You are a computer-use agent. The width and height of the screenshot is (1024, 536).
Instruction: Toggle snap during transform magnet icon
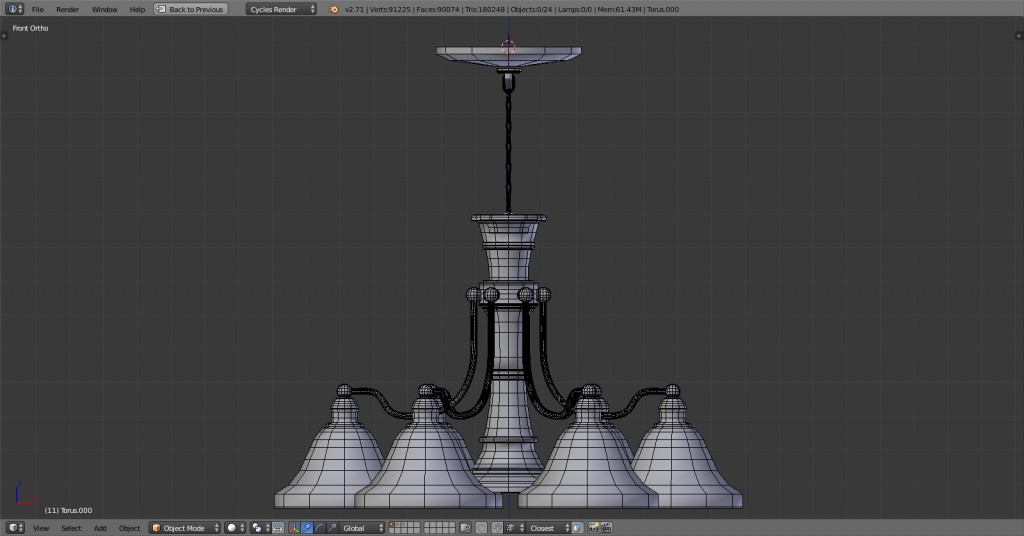(x=497, y=528)
